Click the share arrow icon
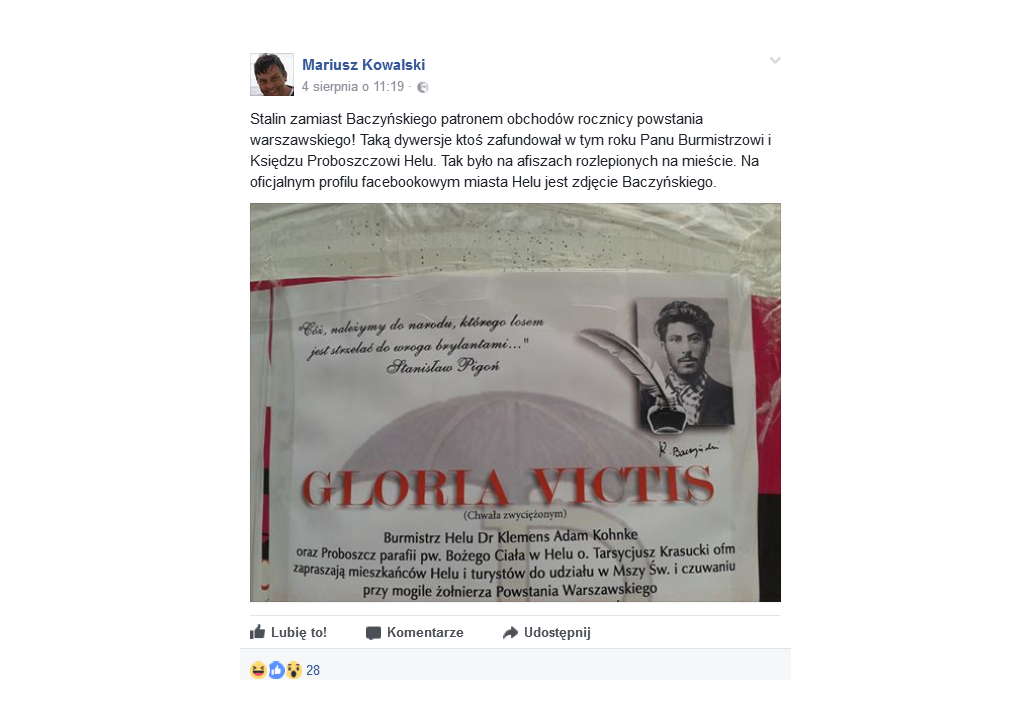This screenshot has height=710, width=1036. pos(510,633)
